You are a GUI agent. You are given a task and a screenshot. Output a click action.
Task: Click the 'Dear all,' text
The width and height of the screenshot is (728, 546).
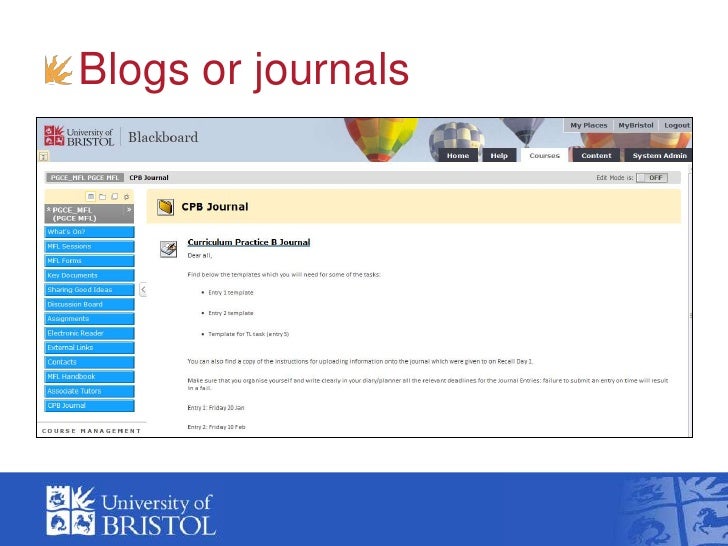click(200, 255)
